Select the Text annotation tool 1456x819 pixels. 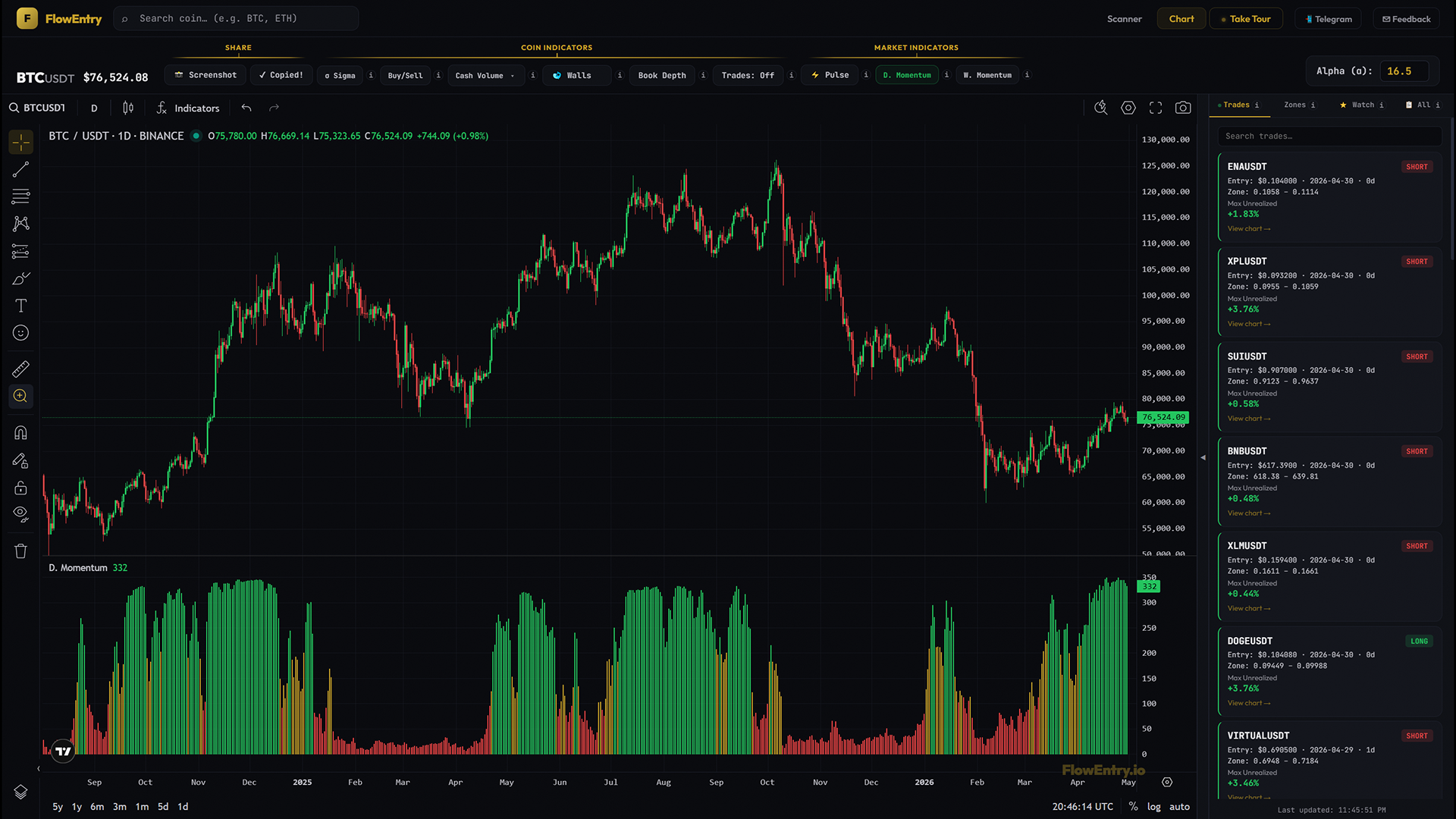click(20, 306)
